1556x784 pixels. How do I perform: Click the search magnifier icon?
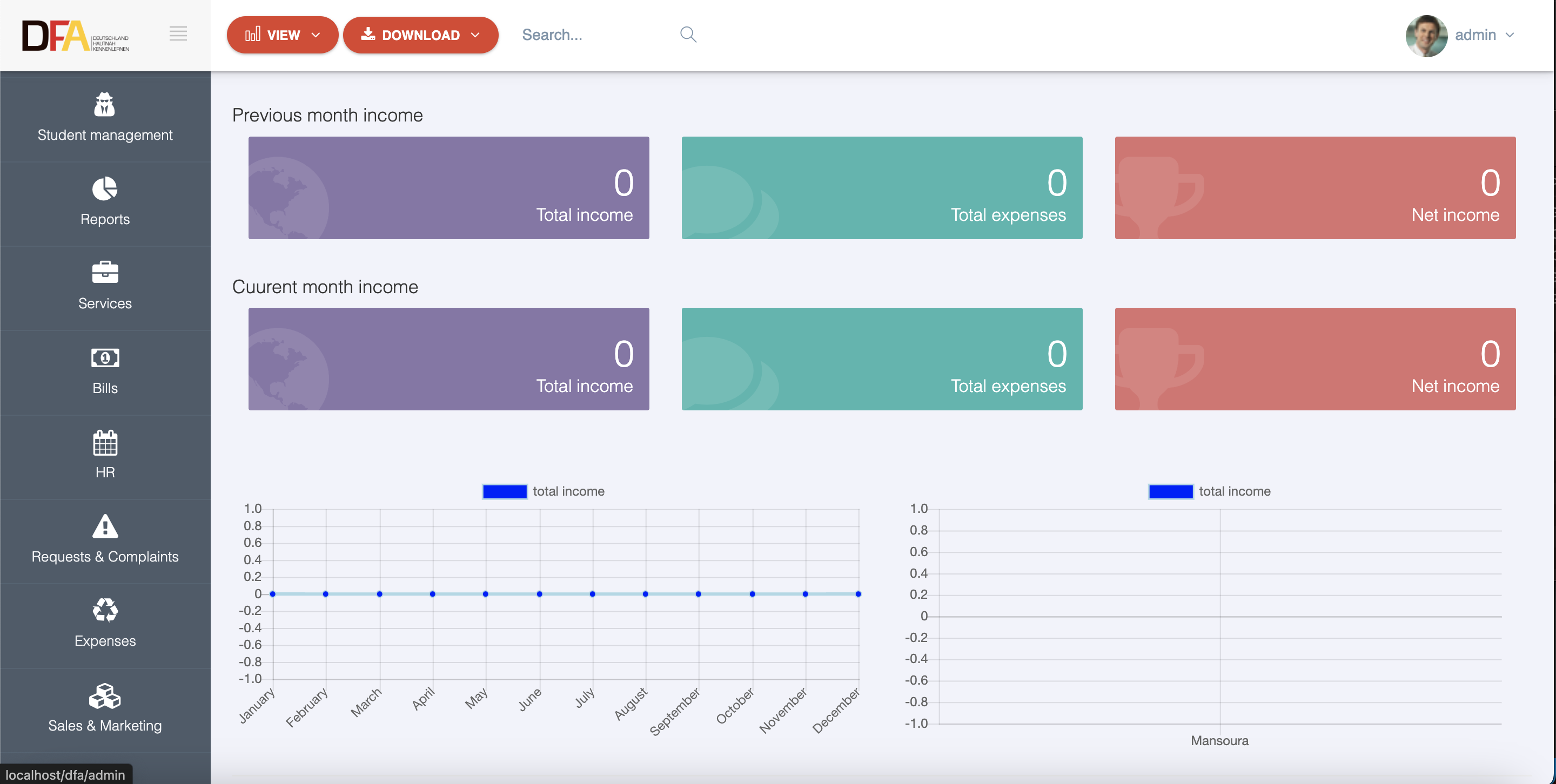point(688,35)
